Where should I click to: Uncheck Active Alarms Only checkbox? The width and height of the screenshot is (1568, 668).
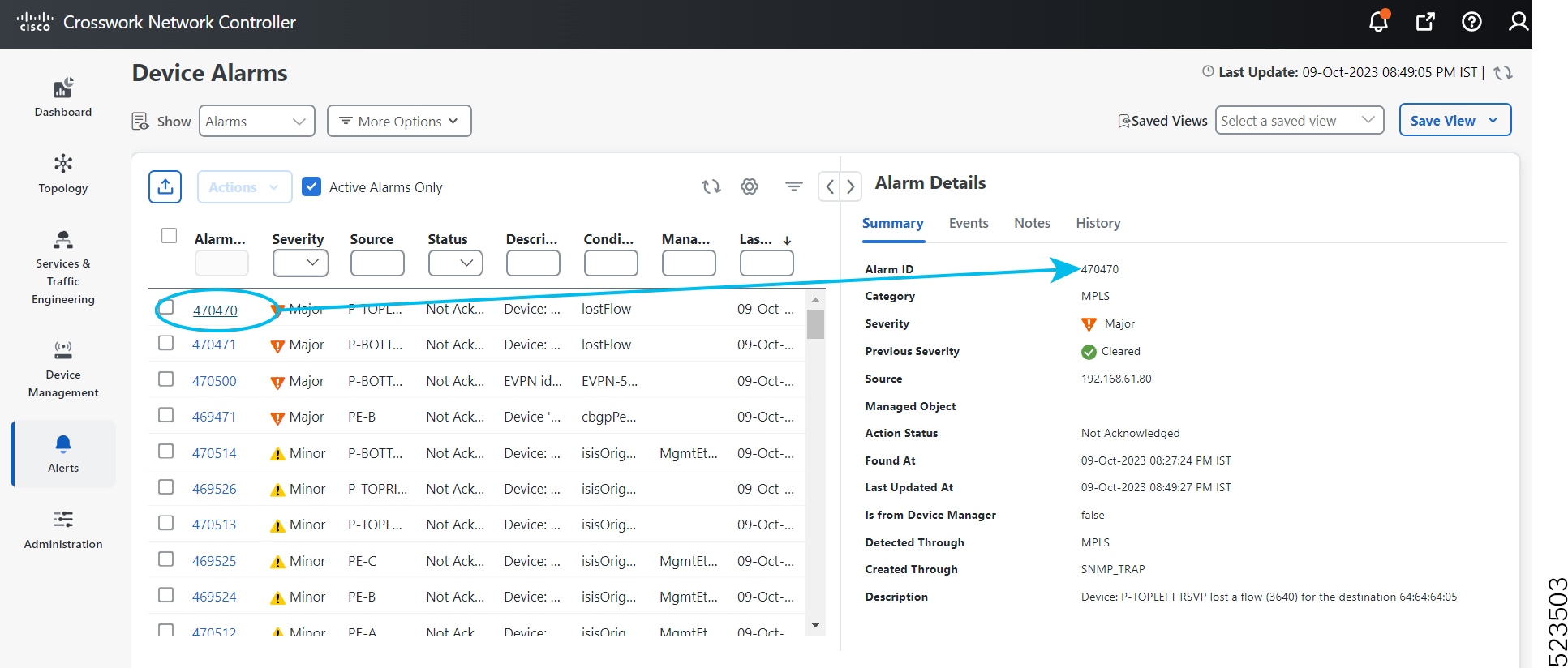coord(311,187)
